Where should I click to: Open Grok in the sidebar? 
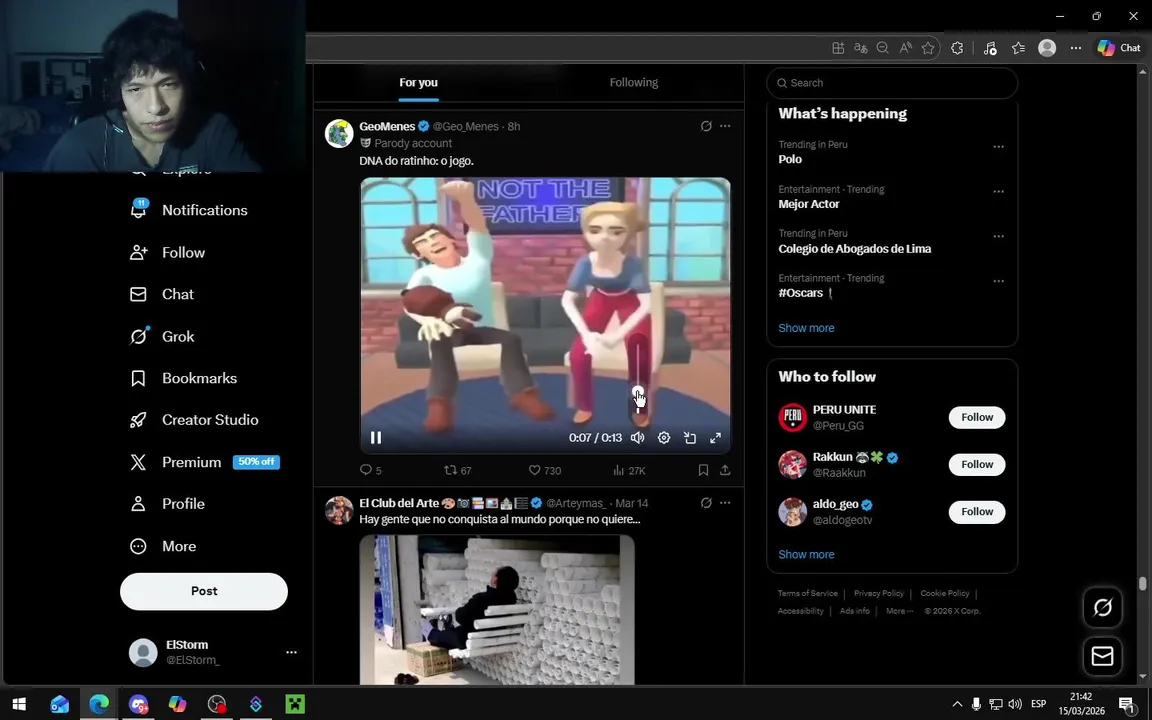click(x=162, y=336)
